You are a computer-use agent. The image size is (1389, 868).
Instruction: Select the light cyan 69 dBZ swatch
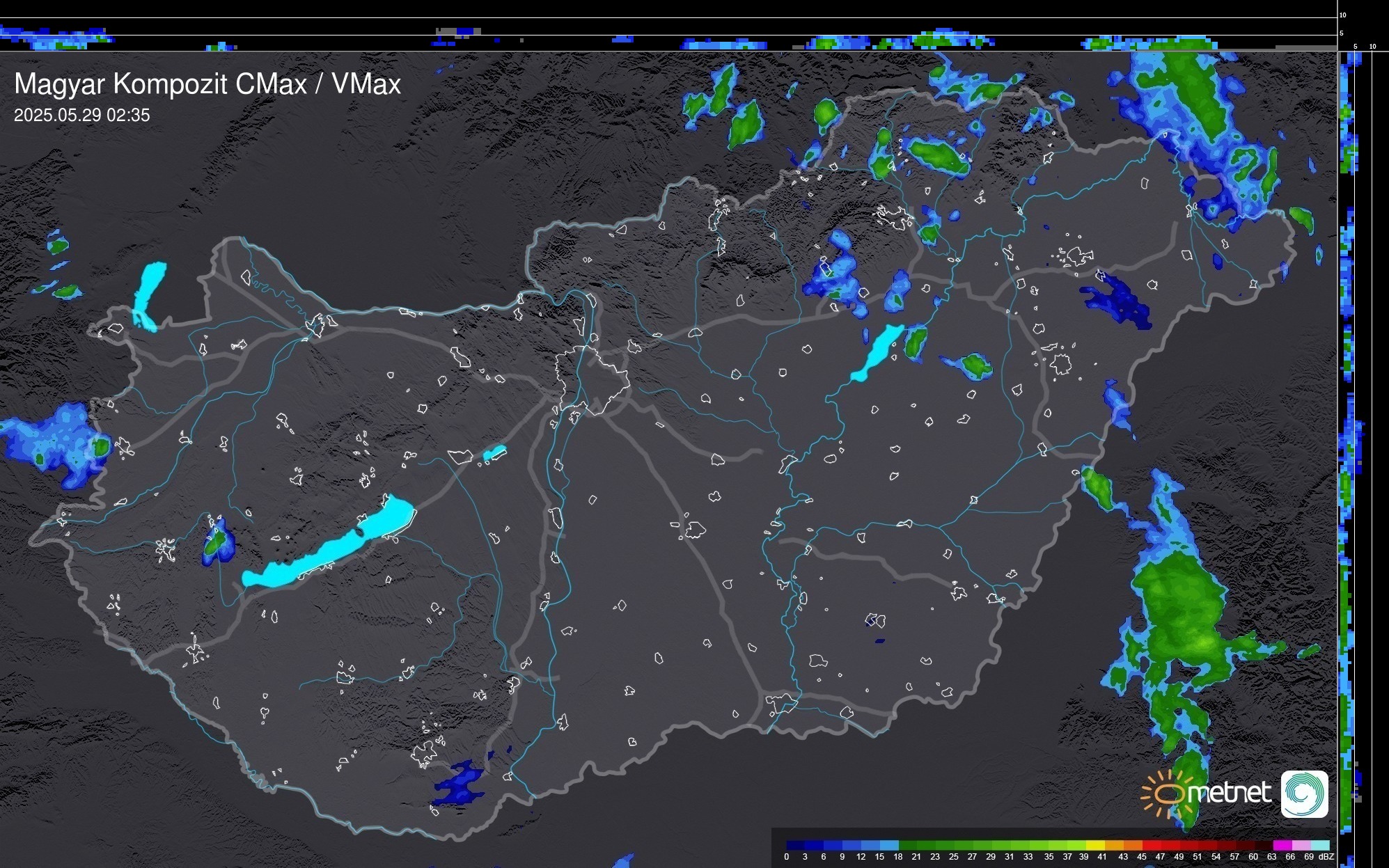[x=1319, y=845]
